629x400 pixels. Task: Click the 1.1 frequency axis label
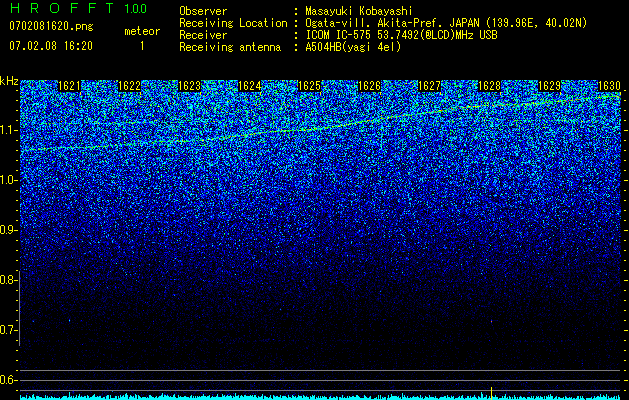[x=7, y=130]
